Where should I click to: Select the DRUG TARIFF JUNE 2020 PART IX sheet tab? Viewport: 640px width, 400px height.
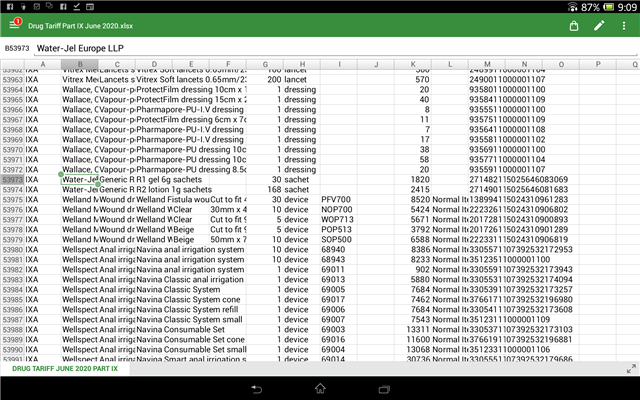65,369
